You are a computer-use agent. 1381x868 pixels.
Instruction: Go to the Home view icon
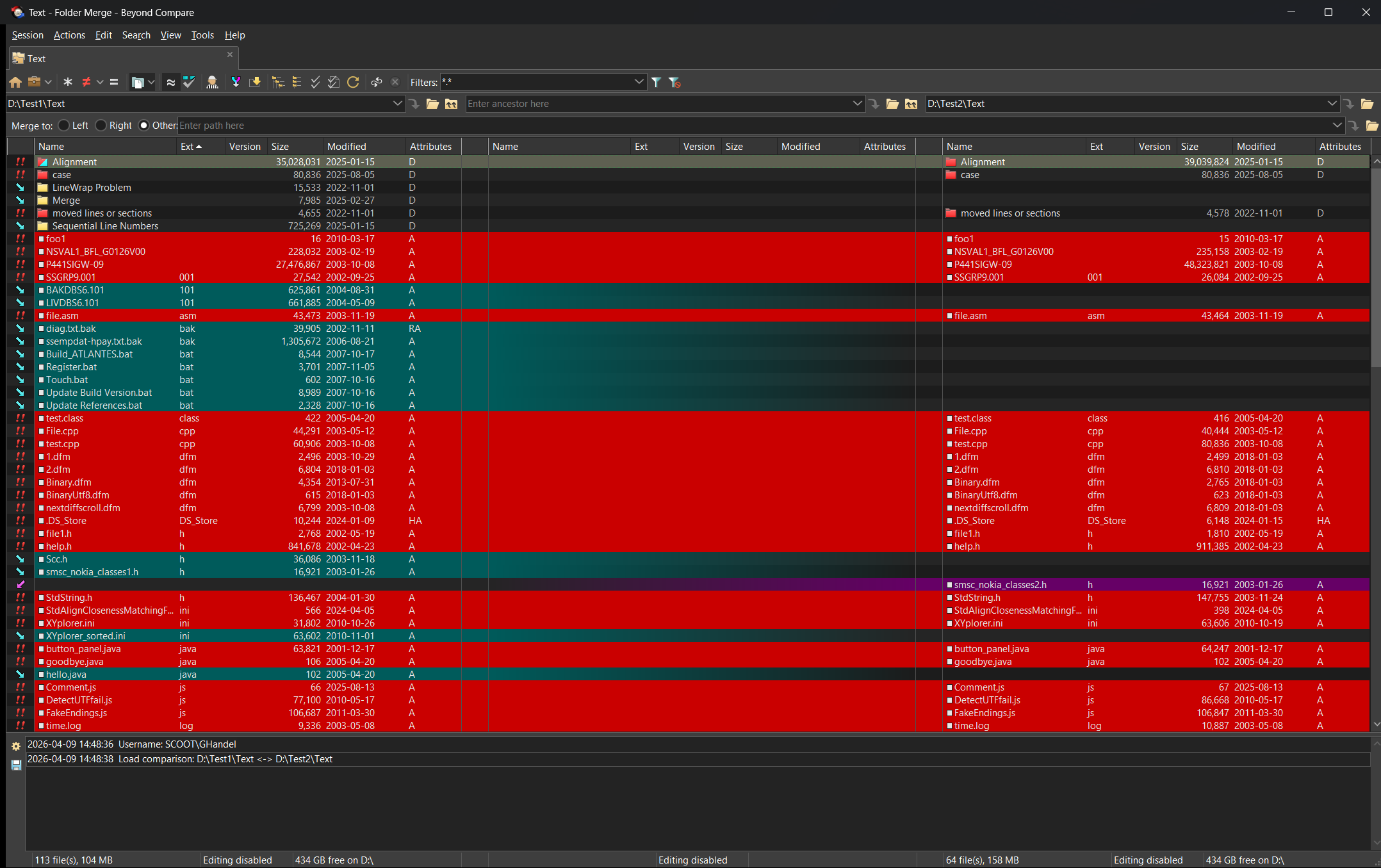(15, 82)
